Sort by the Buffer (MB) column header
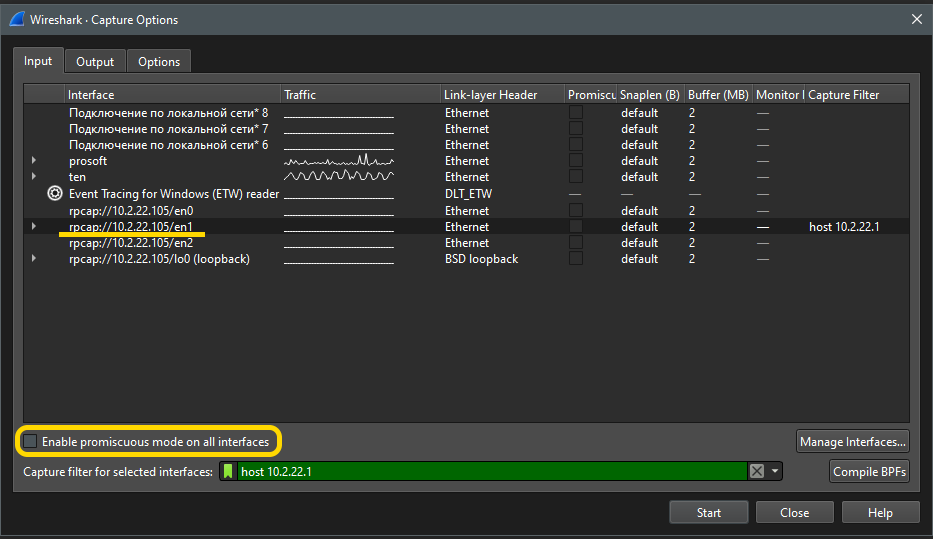Image resolution: width=933 pixels, height=539 pixels. click(718, 95)
